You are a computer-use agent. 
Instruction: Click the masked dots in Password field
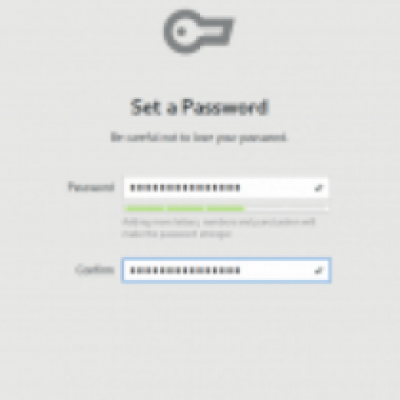[185, 188]
